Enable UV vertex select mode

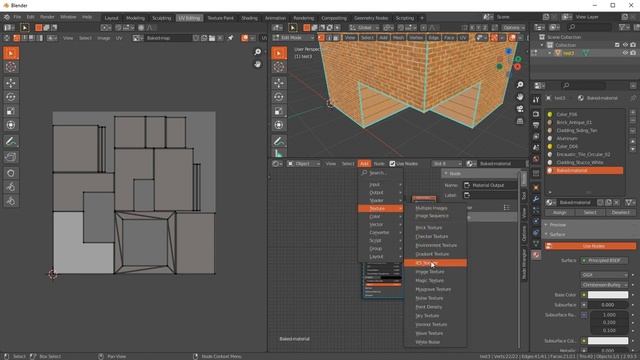click(x=16, y=38)
